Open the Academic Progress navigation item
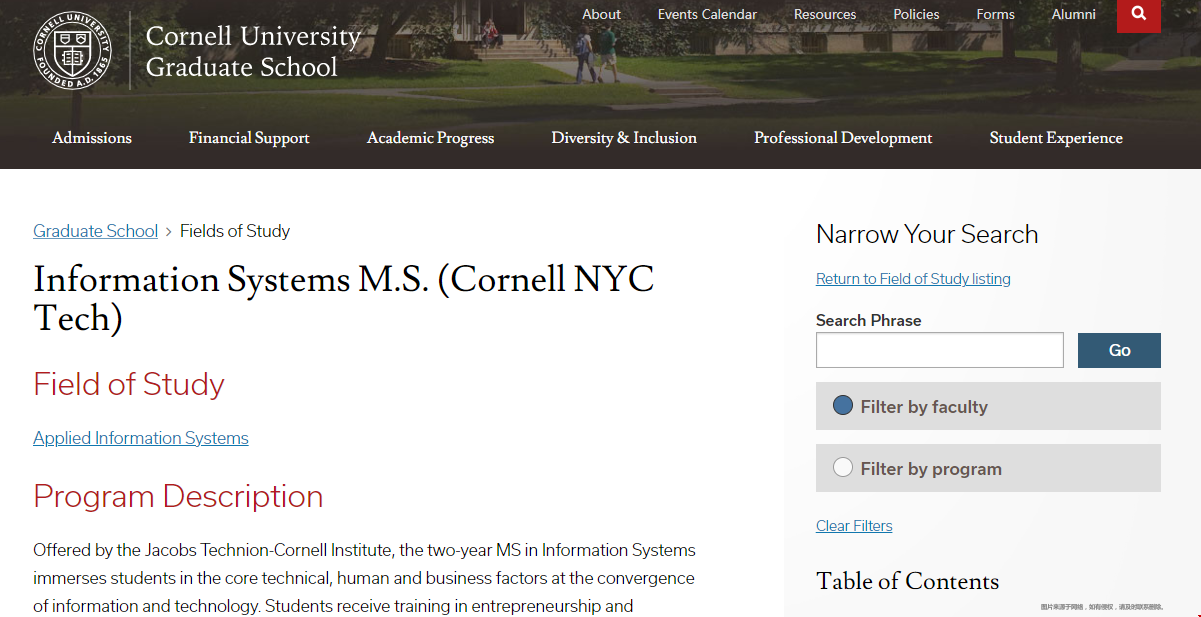Screen dimensions: 1201x617 [430, 138]
